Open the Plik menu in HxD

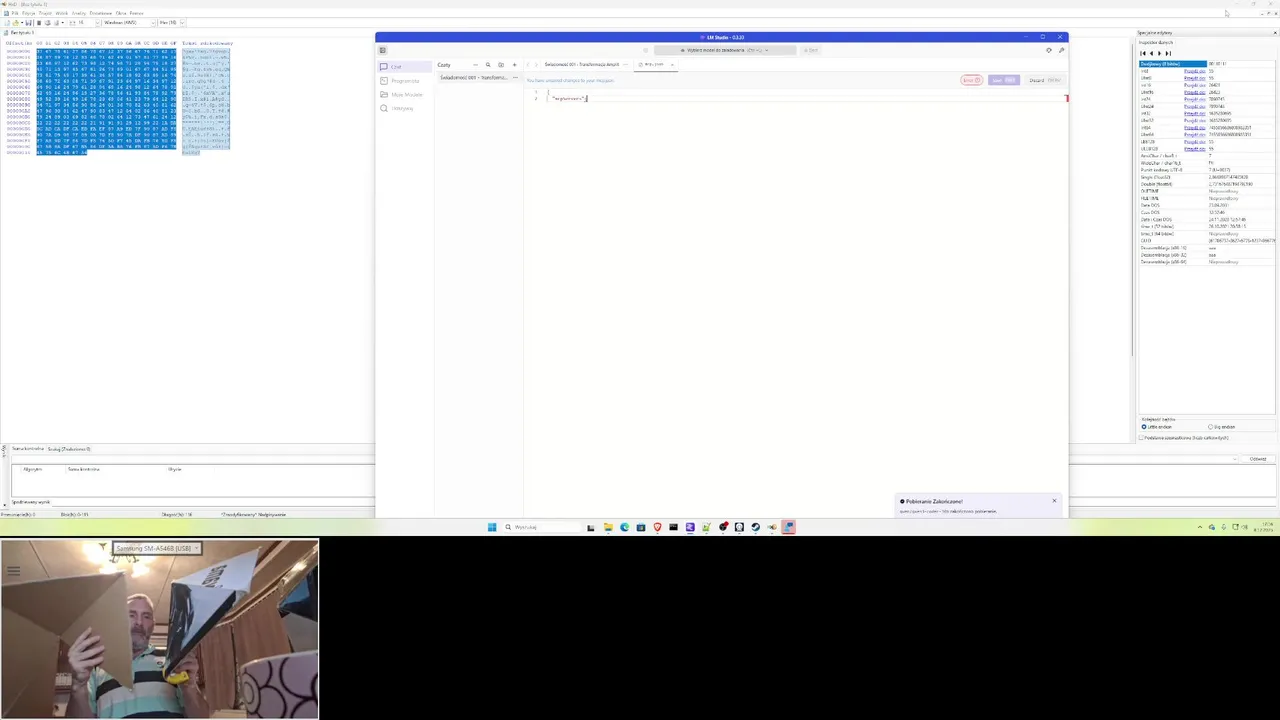[x=15, y=13]
